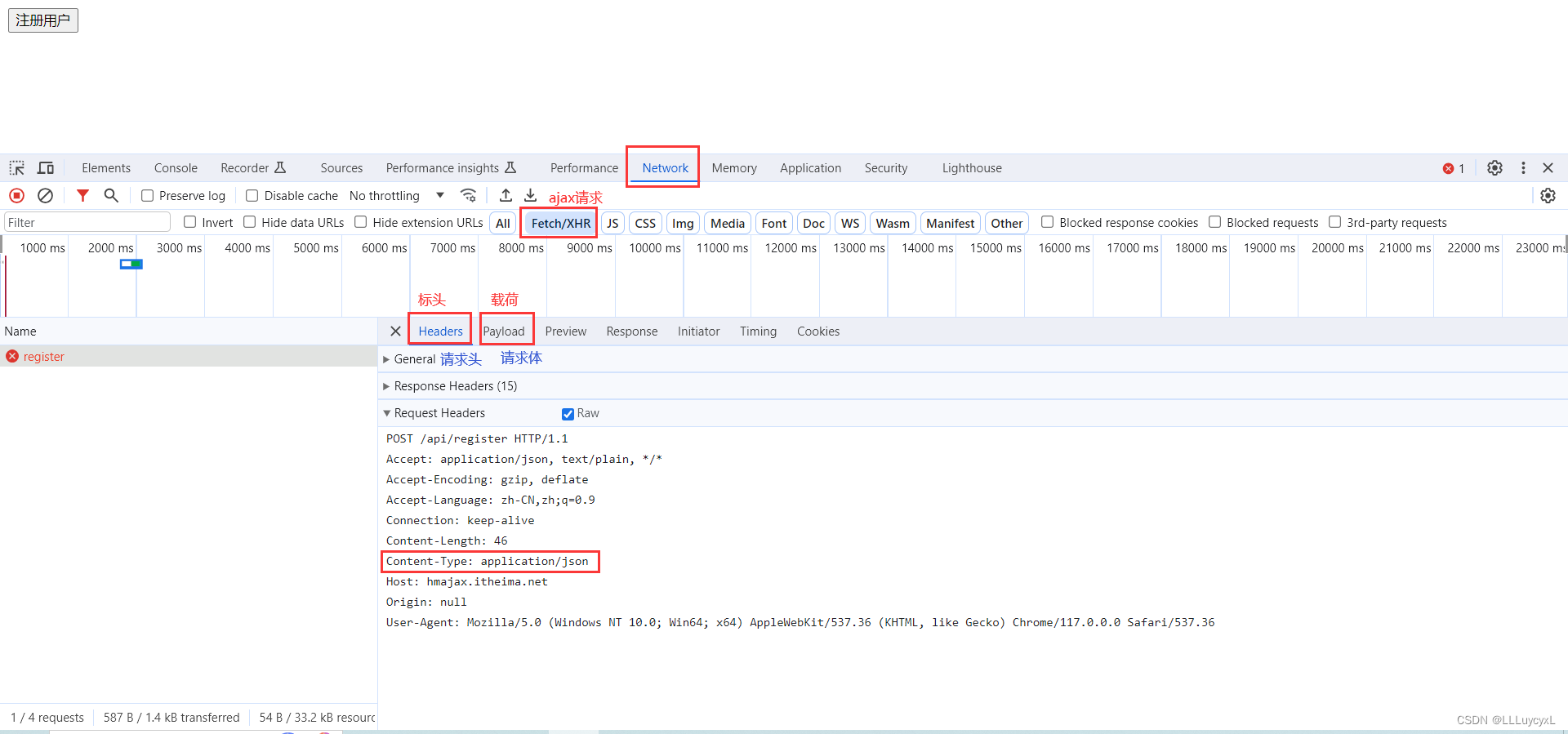Check Hide data URLs

[250, 222]
